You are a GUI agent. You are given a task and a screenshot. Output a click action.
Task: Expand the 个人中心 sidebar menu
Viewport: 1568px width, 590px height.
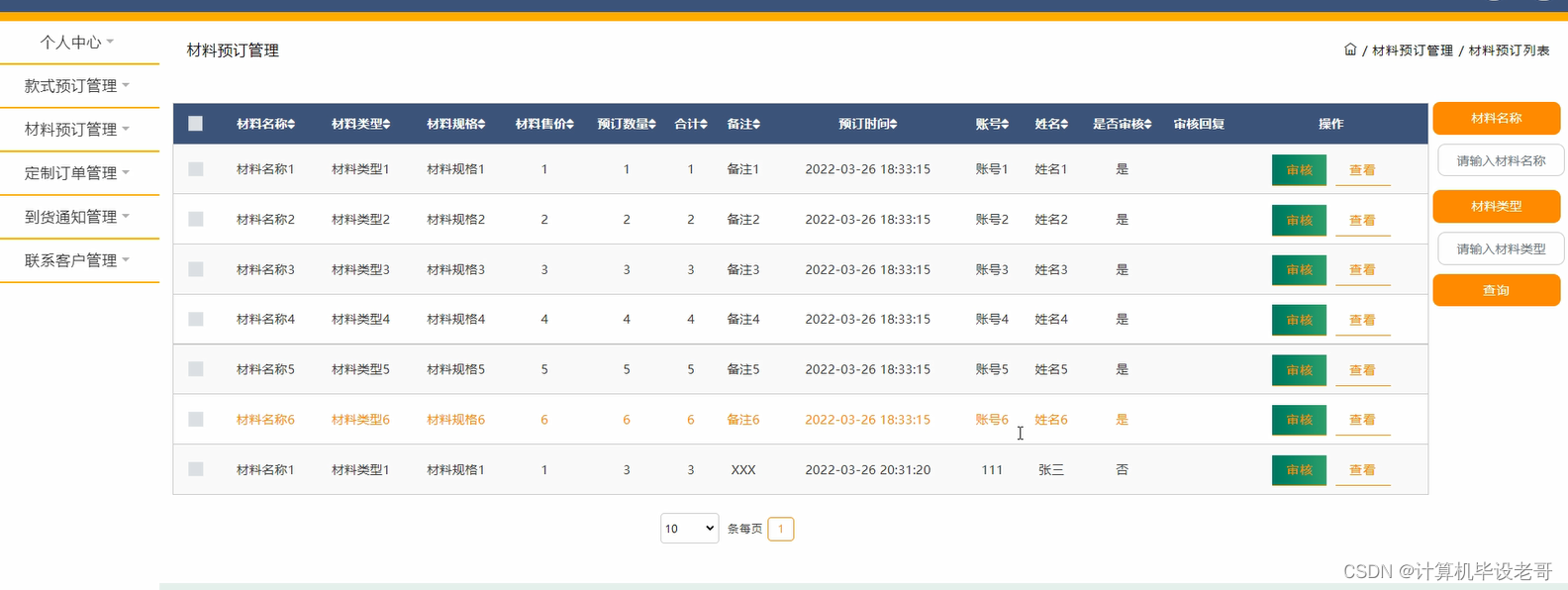(x=78, y=42)
